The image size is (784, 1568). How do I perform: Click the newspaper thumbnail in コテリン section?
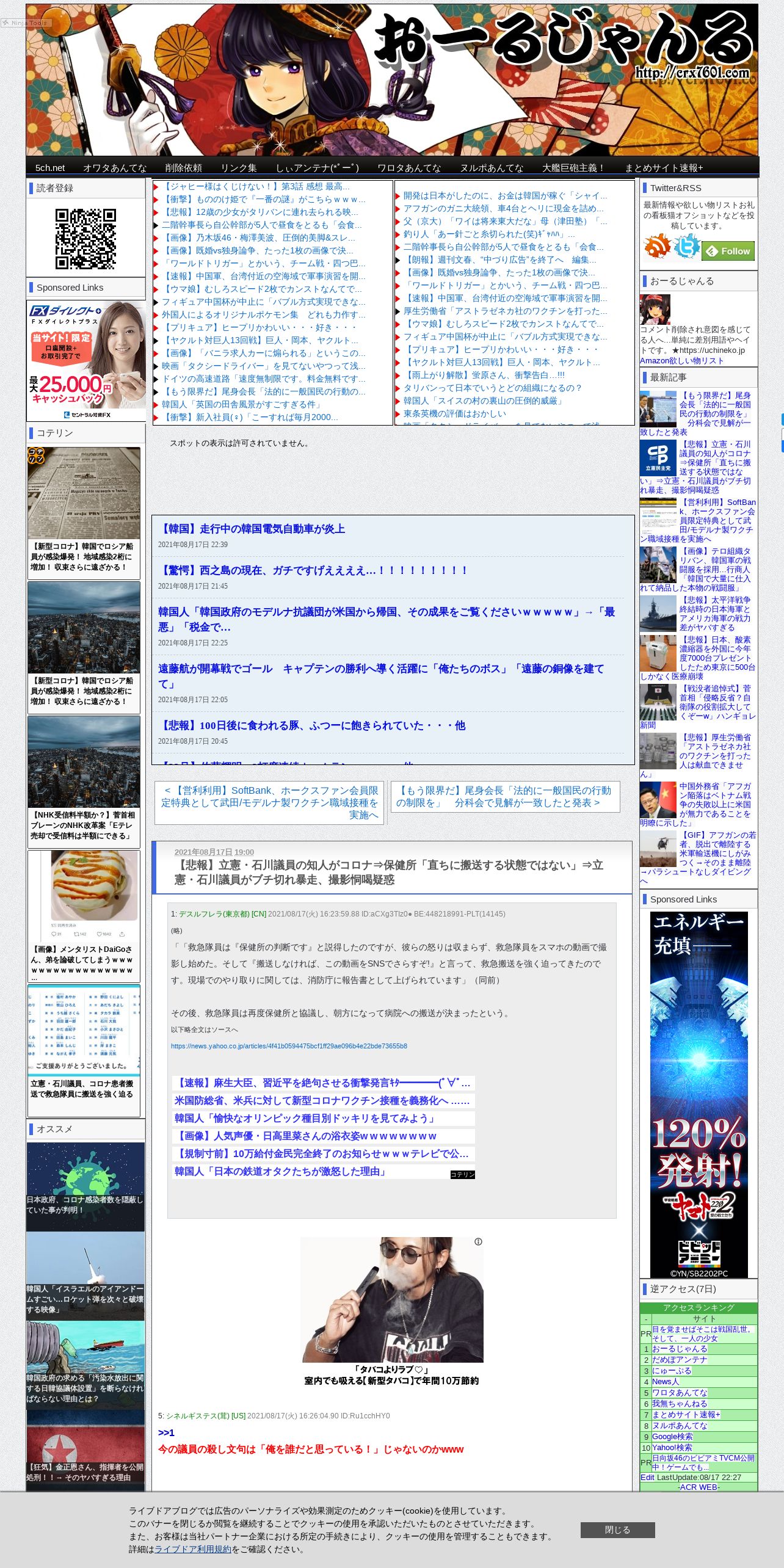[x=84, y=493]
